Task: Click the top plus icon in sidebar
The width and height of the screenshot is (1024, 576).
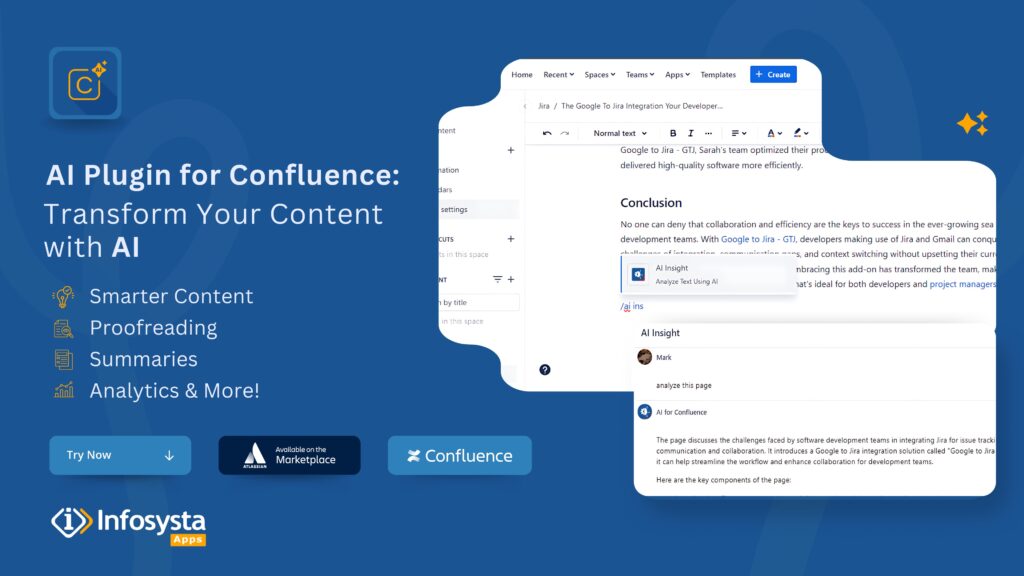Action: click(511, 150)
